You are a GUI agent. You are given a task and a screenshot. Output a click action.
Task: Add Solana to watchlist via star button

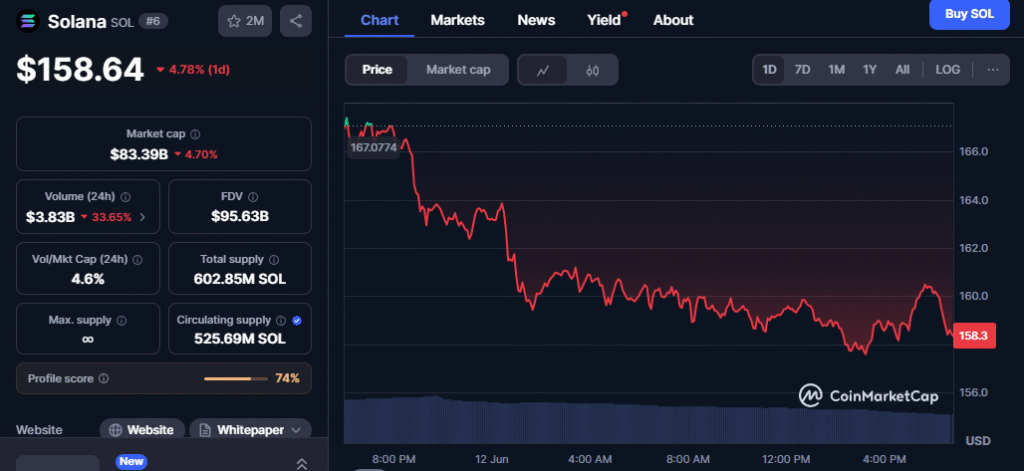pos(245,21)
